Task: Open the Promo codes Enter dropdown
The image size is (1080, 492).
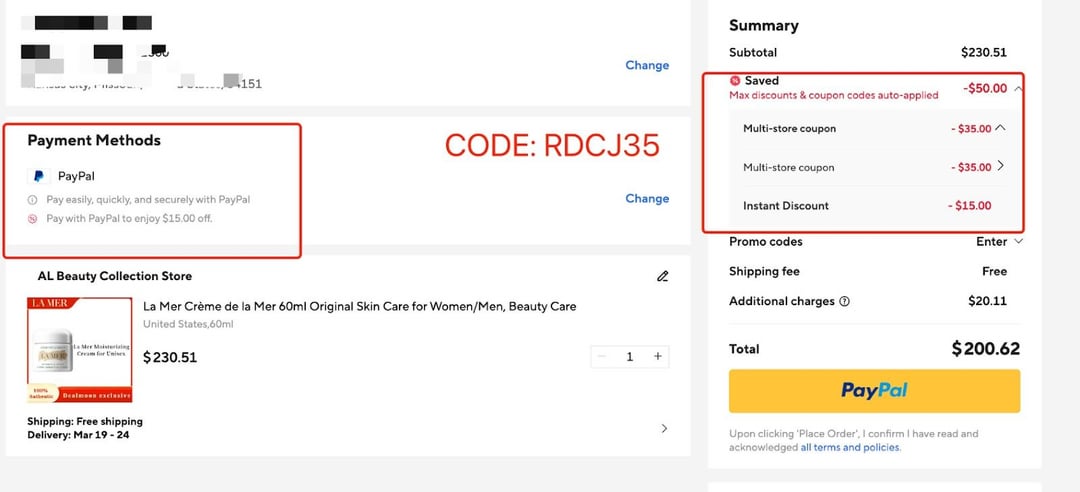Action: click(x=1000, y=241)
